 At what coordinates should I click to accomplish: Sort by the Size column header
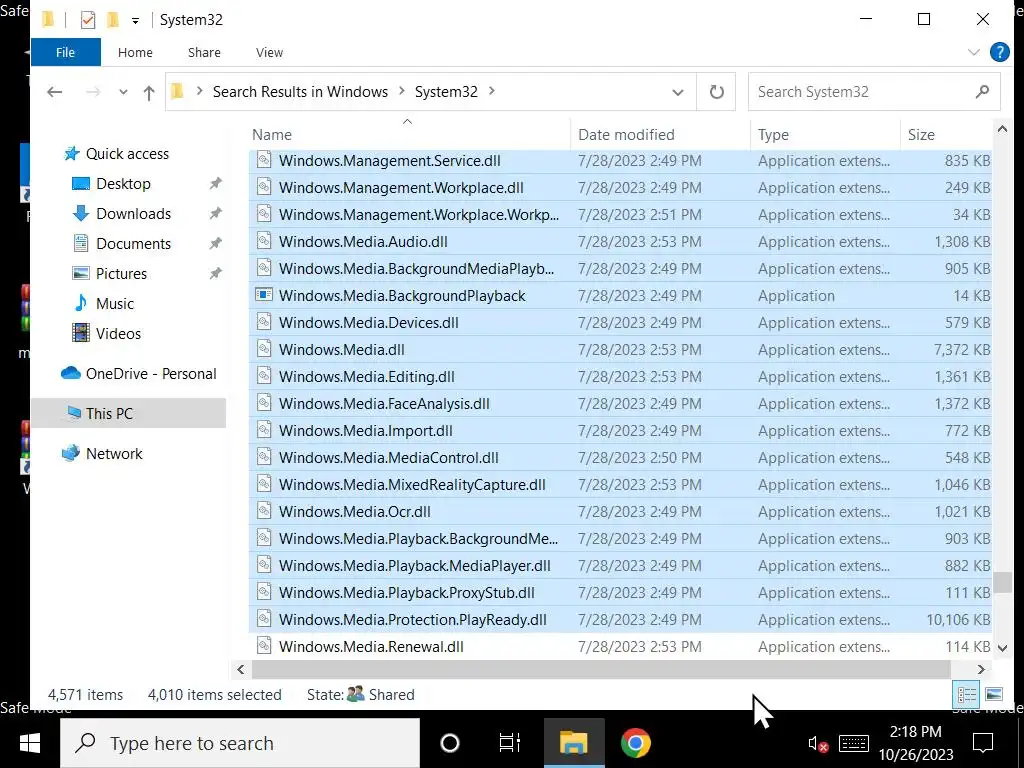pos(946,135)
